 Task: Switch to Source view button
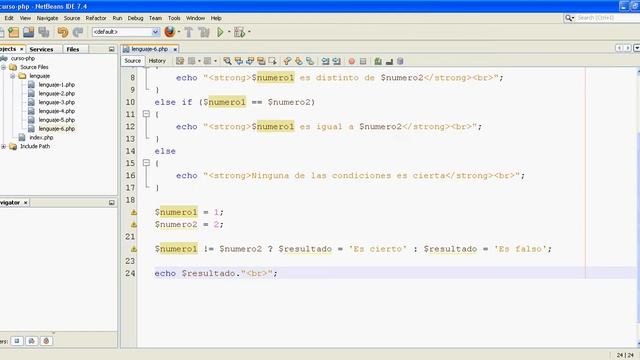[132, 60]
